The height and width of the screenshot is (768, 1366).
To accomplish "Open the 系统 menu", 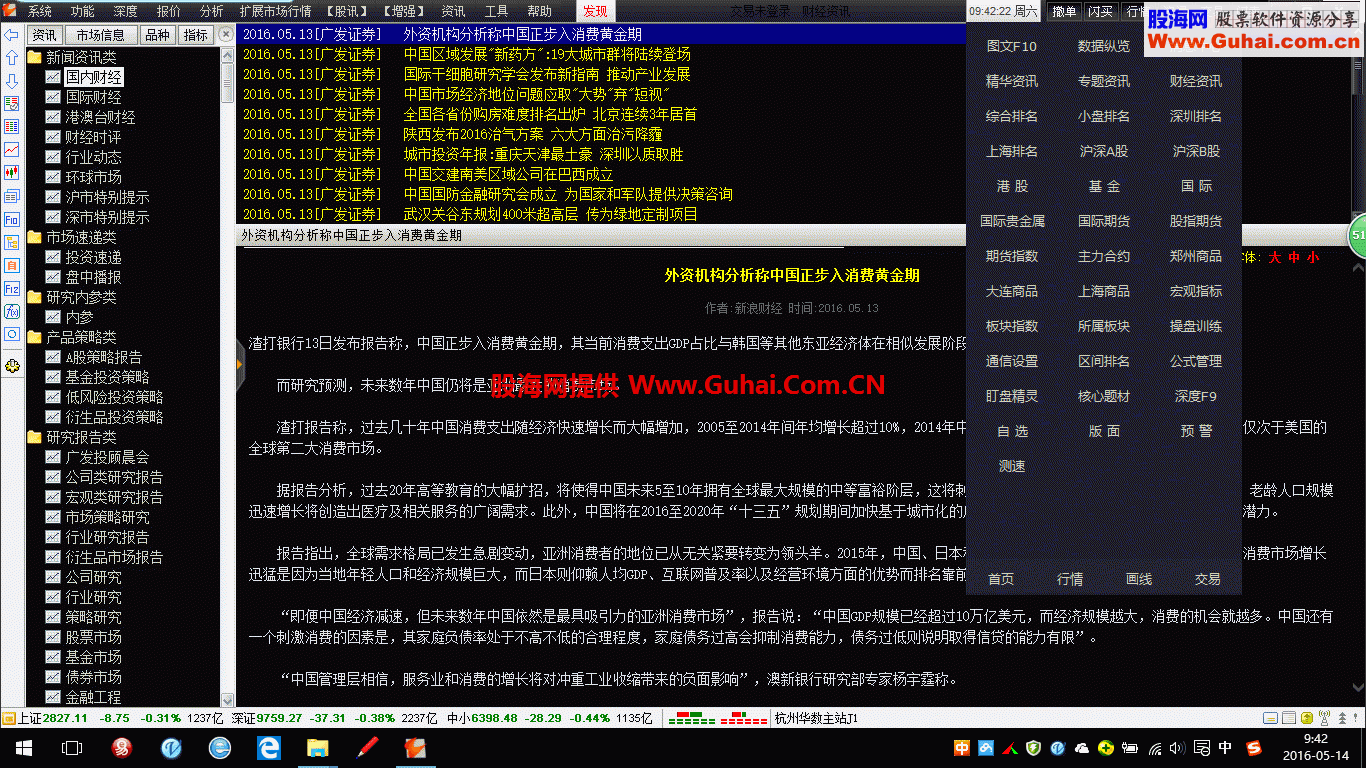I will coord(39,11).
